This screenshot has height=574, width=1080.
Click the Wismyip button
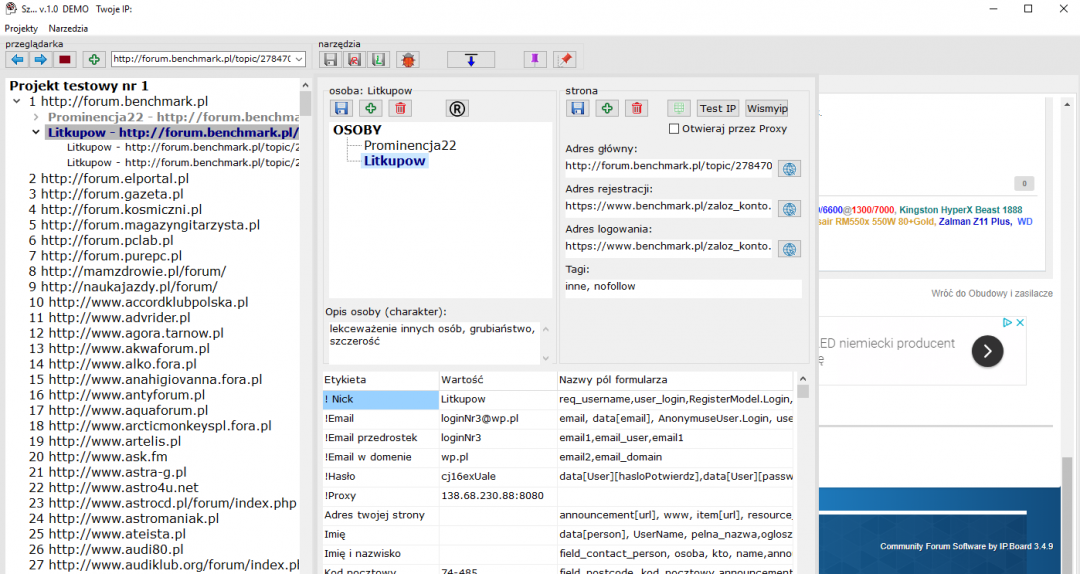pyautogui.click(x=766, y=108)
